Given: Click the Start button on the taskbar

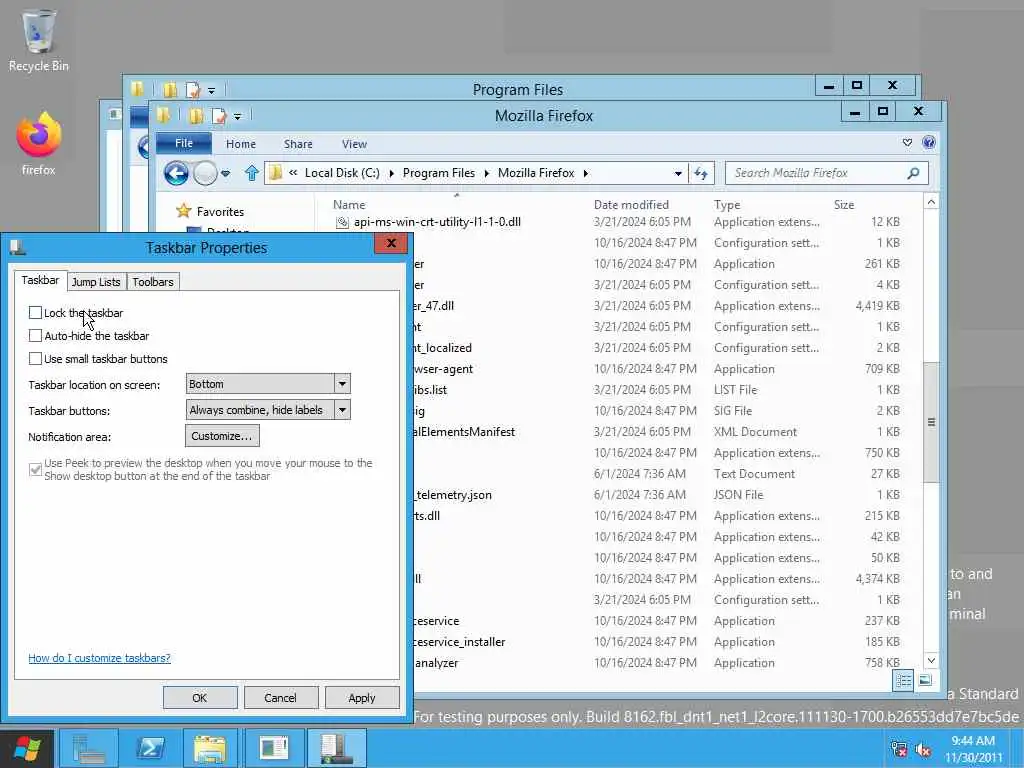Looking at the screenshot, I should point(27,748).
